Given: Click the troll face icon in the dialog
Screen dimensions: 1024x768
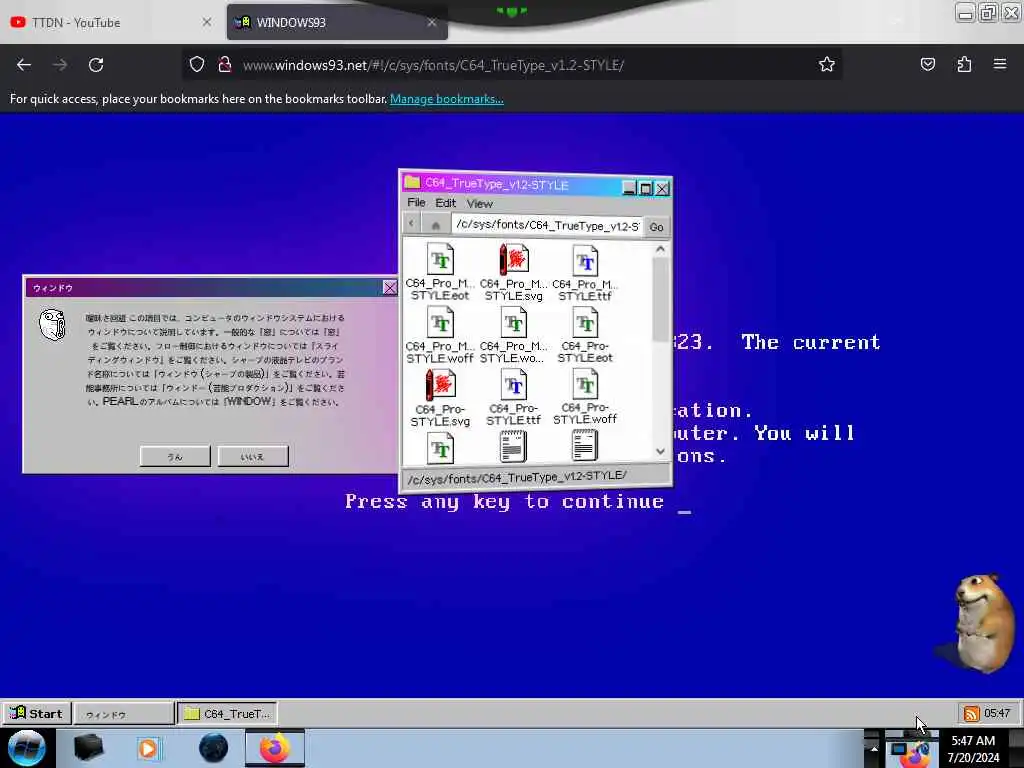Looking at the screenshot, I should tap(52, 325).
